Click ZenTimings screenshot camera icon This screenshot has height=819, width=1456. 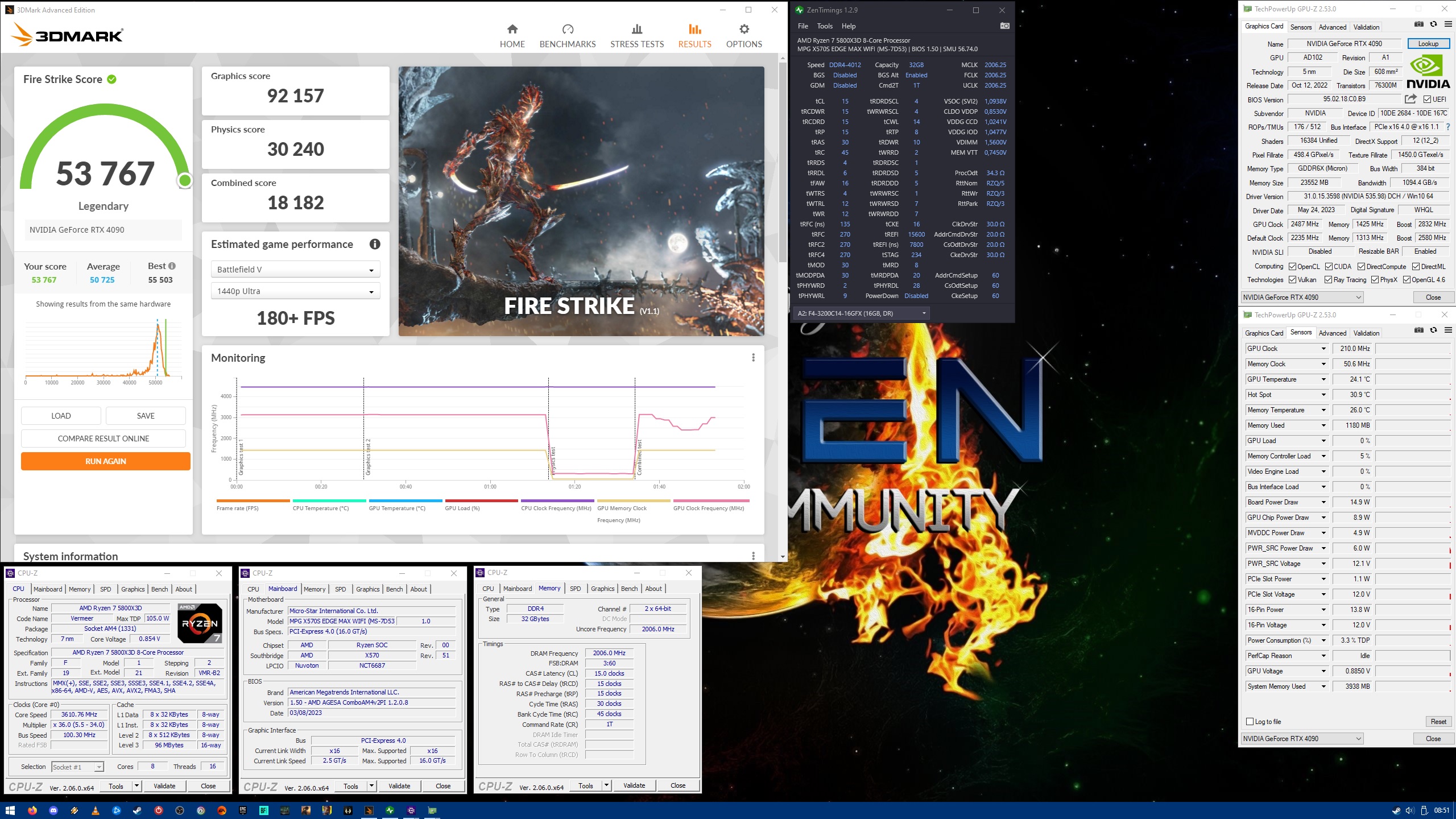pos(1004,26)
